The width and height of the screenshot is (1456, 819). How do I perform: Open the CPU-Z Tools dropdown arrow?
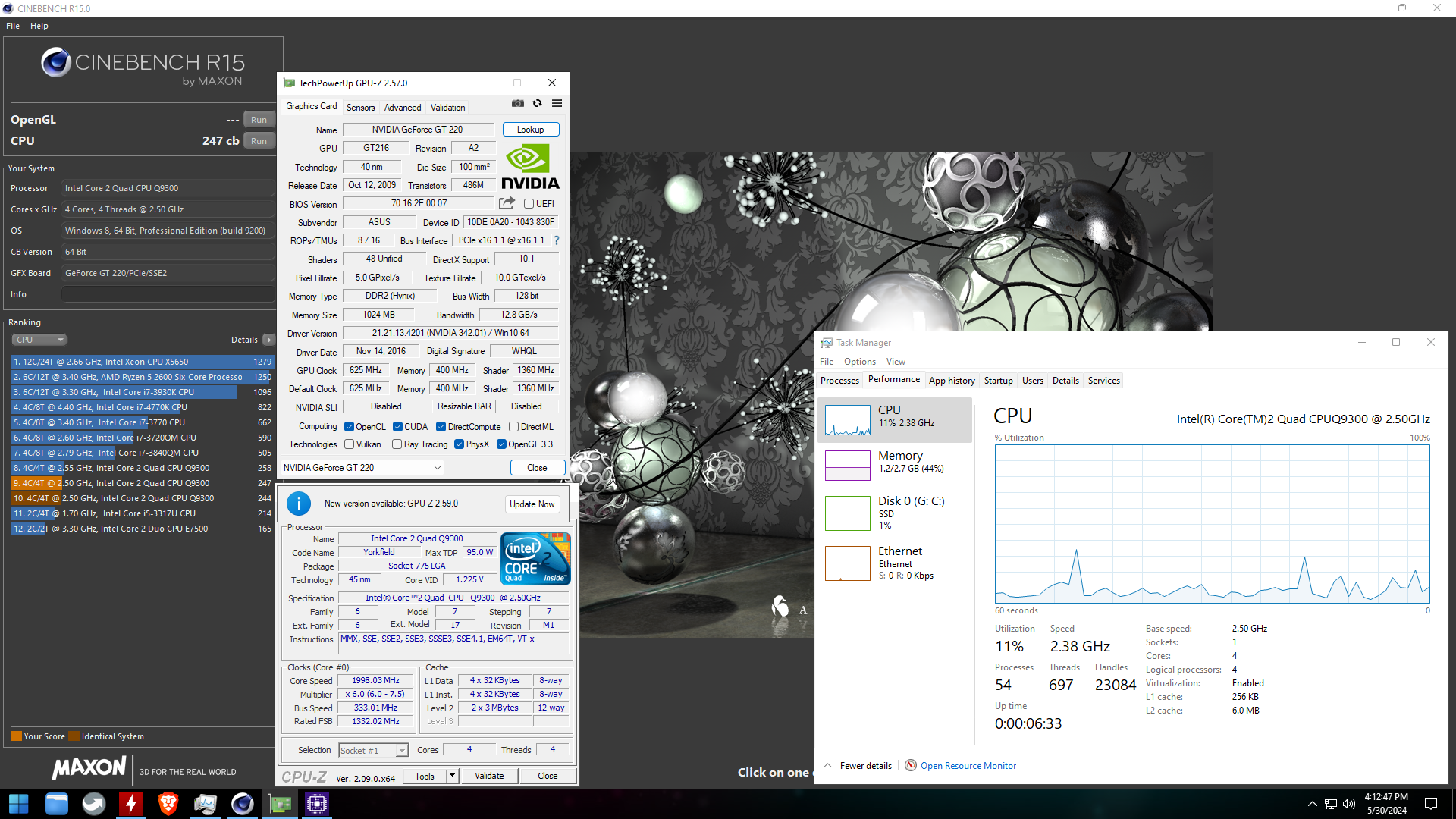[x=452, y=776]
